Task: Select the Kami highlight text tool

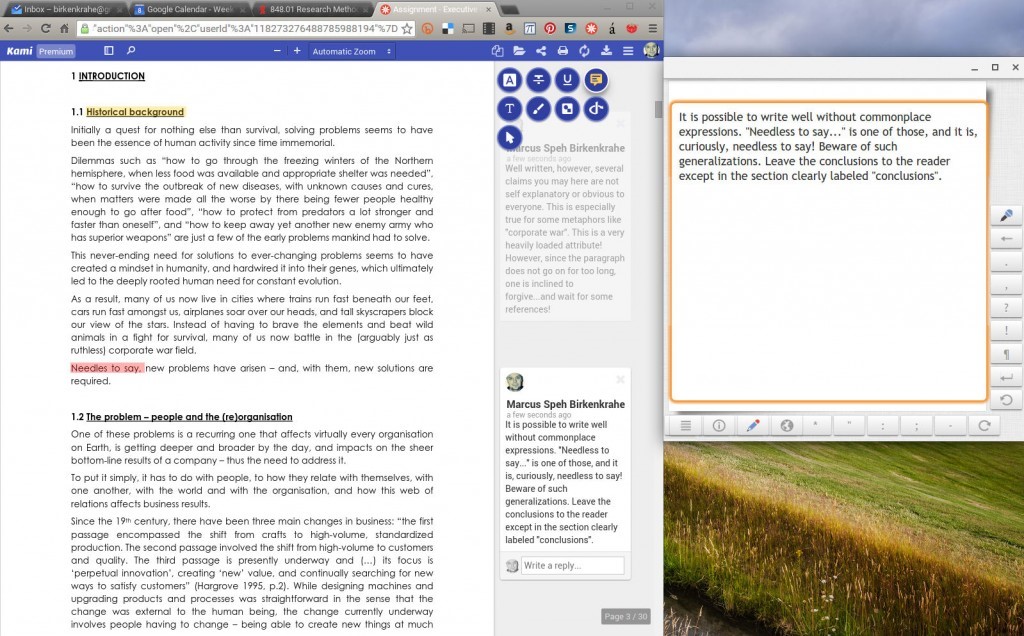Action: pos(510,79)
